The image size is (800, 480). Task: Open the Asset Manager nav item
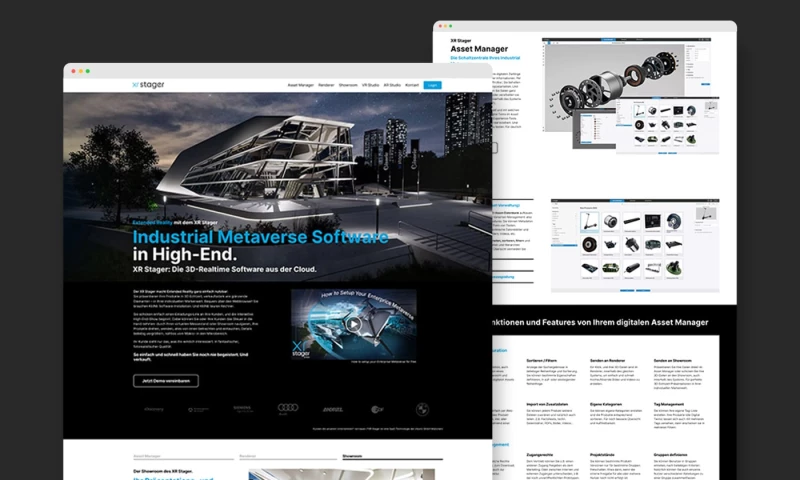pyautogui.click(x=300, y=86)
